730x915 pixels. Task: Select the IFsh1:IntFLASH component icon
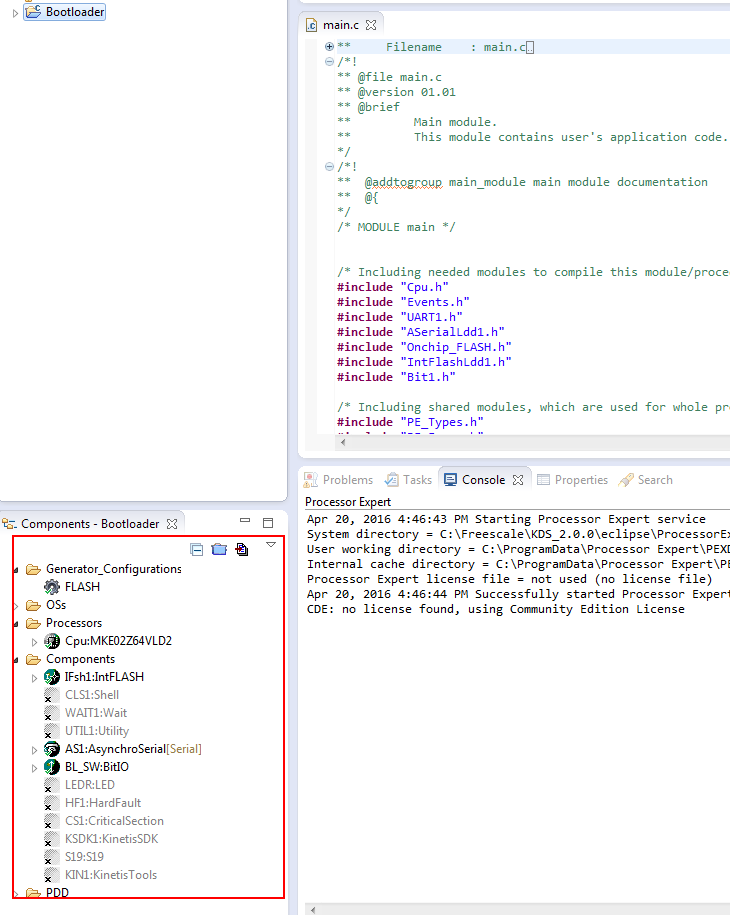click(x=52, y=677)
